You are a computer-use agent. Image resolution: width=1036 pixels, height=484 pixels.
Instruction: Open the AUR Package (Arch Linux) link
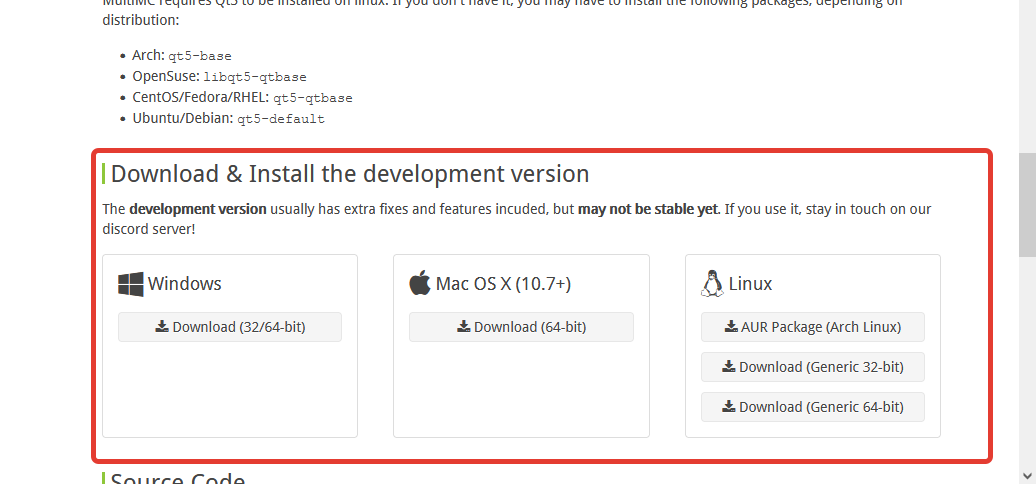(x=813, y=327)
